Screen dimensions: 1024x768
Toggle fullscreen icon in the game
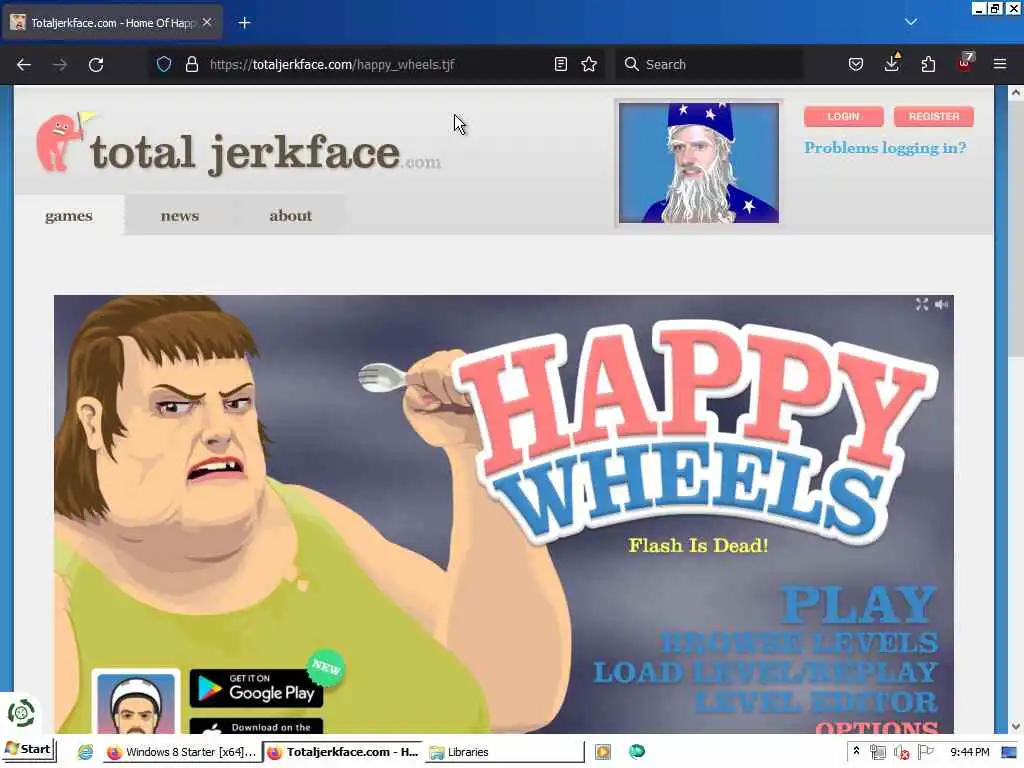pyautogui.click(x=921, y=304)
